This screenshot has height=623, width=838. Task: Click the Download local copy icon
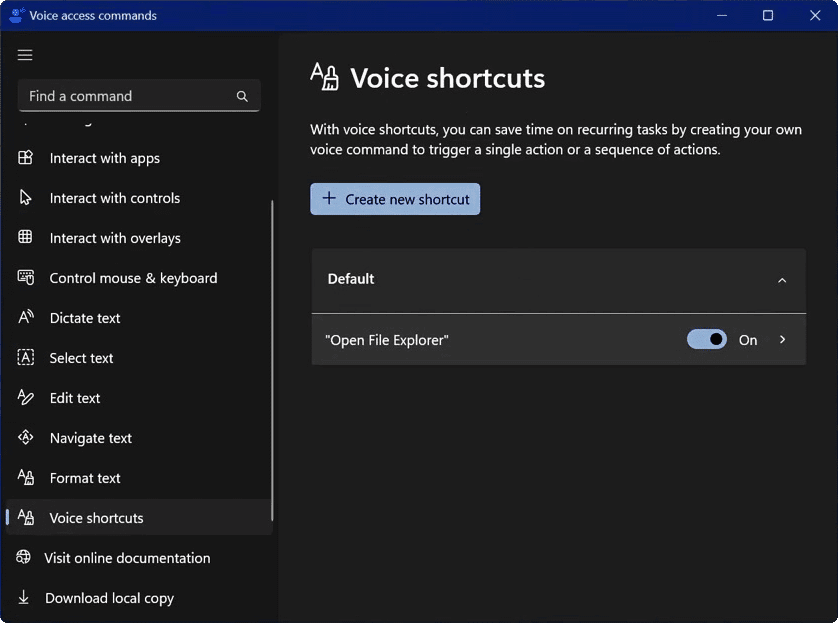click(25, 598)
